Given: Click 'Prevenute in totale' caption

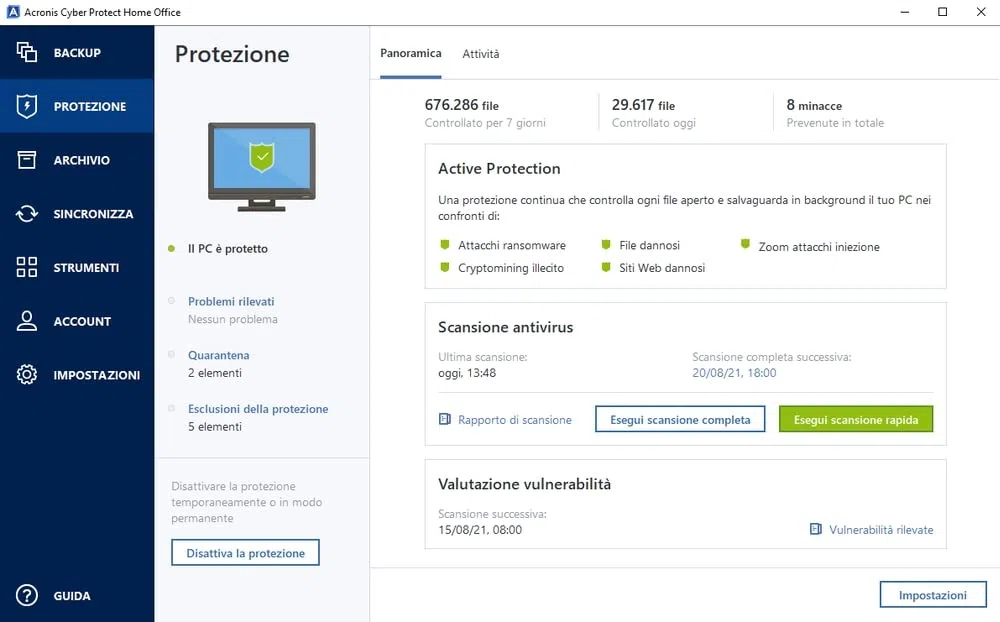Looking at the screenshot, I should click(835, 122).
